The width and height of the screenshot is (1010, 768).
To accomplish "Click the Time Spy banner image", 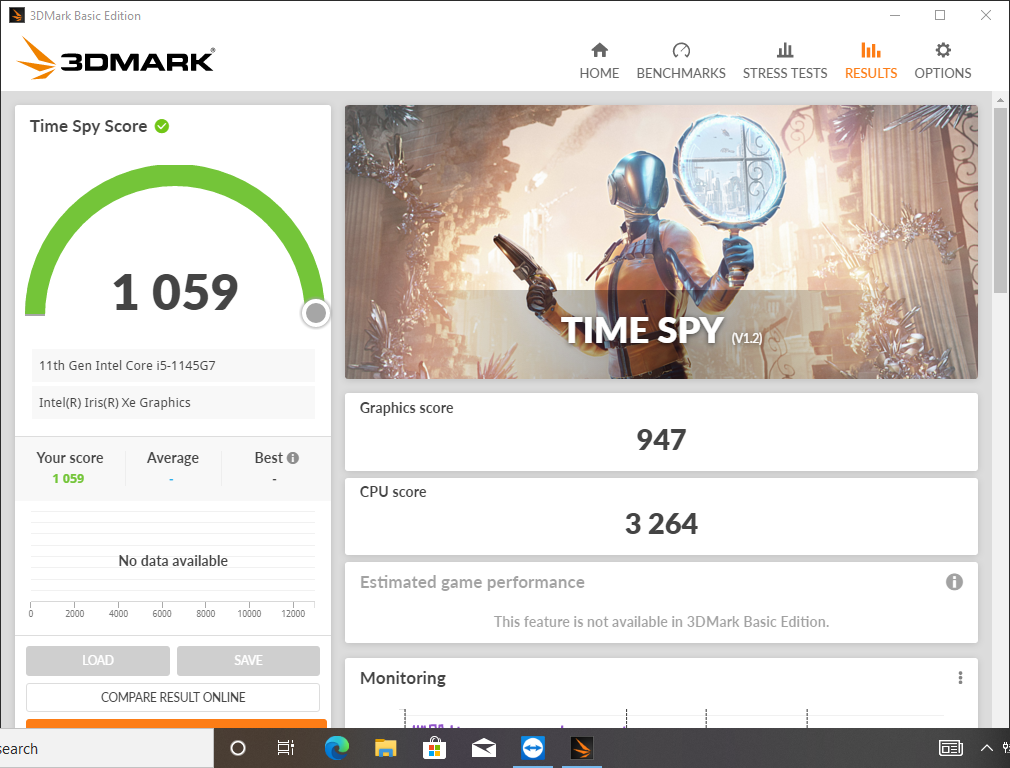I will click(661, 242).
